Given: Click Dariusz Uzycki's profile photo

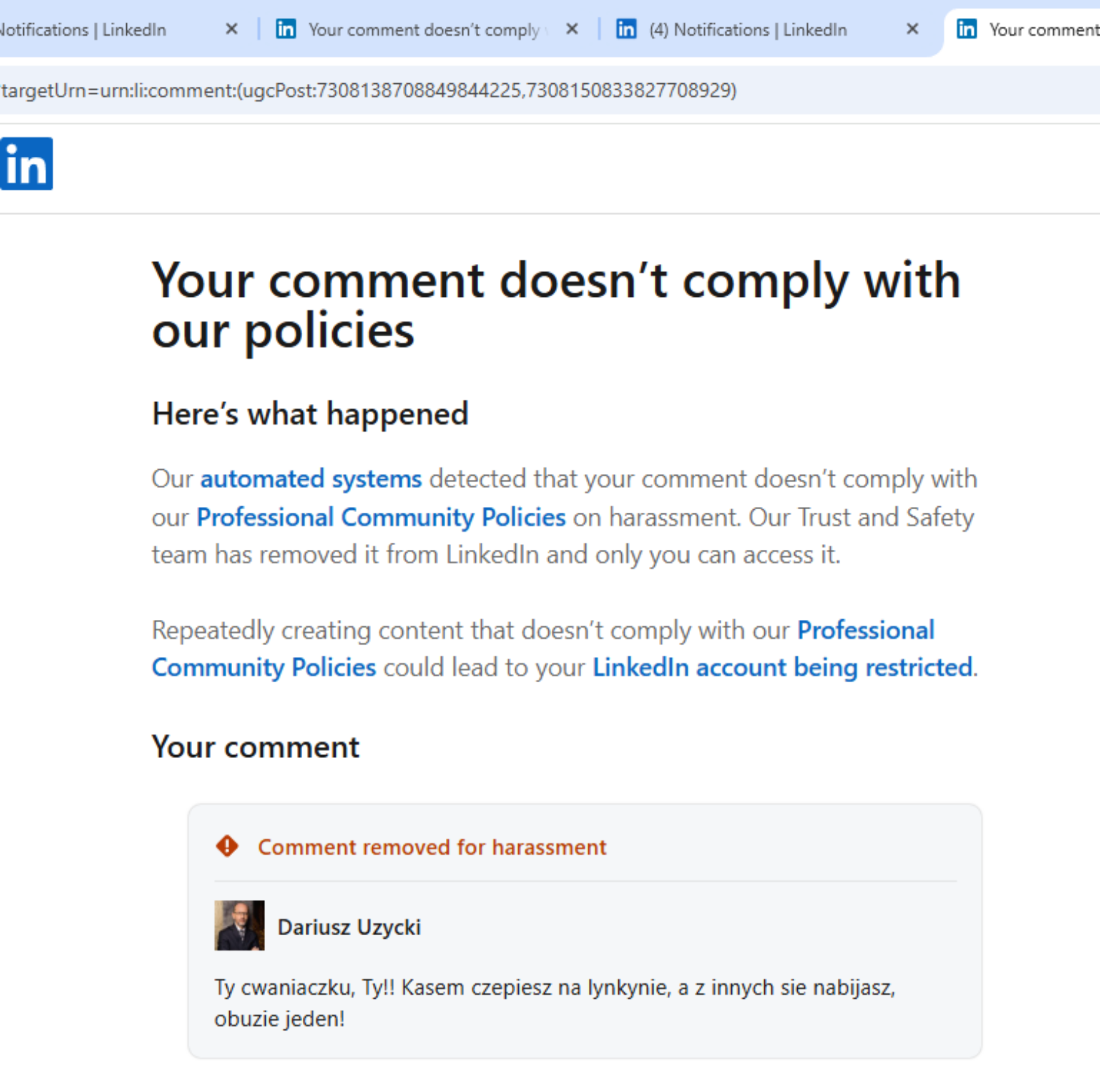Looking at the screenshot, I should tap(239, 925).
